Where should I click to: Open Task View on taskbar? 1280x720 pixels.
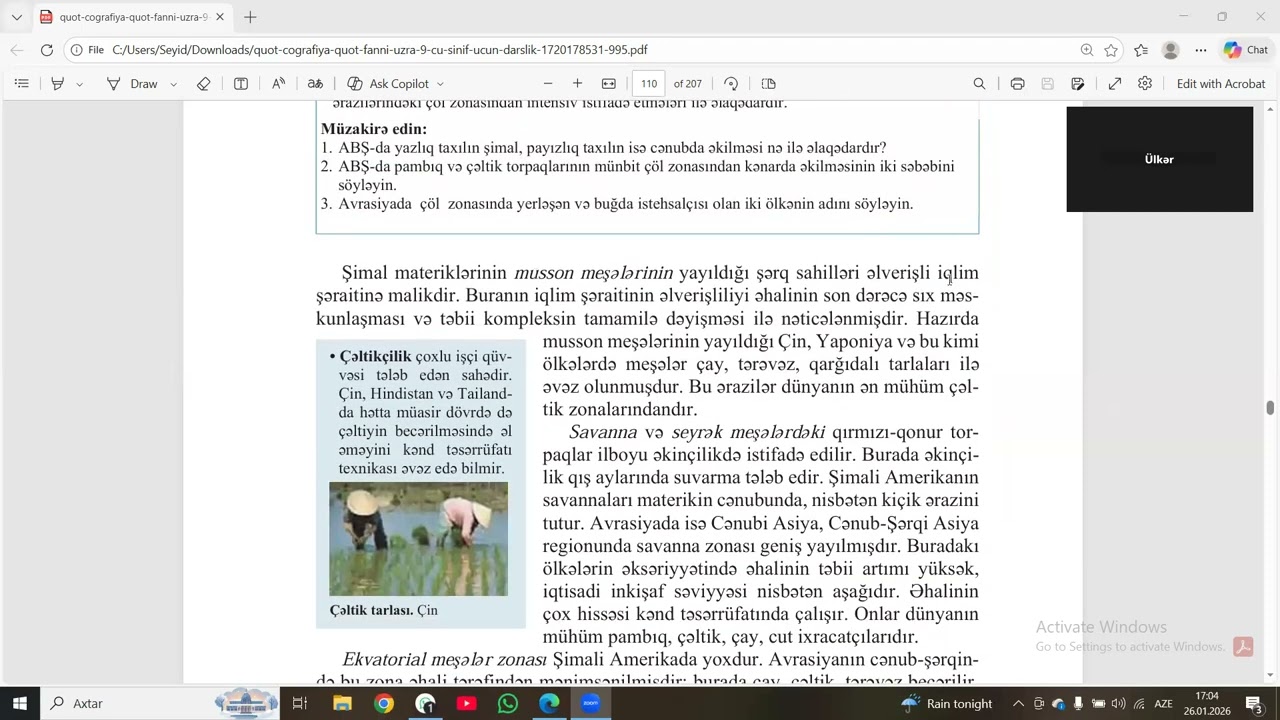point(299,703)
